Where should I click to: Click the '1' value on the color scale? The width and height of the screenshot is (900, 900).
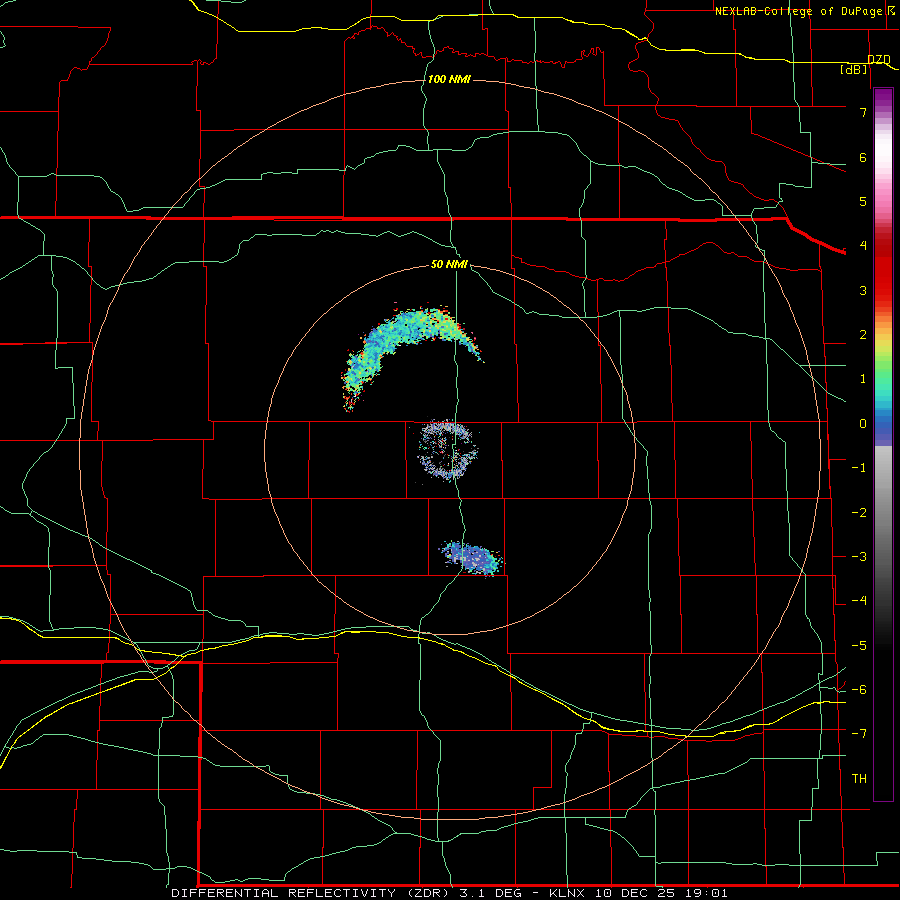coord(863,379)
